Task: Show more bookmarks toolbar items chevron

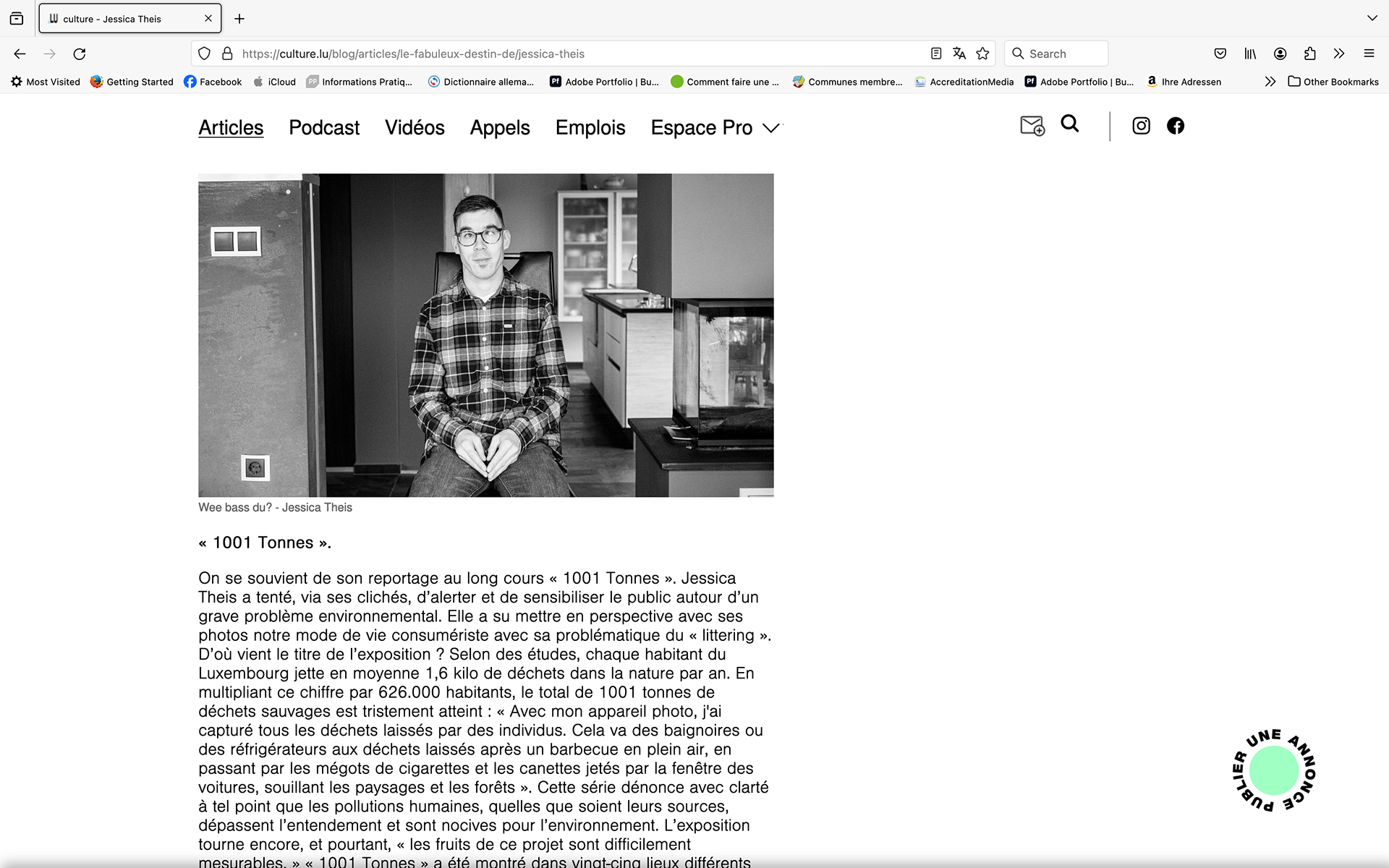Action: click(1270, 82)
